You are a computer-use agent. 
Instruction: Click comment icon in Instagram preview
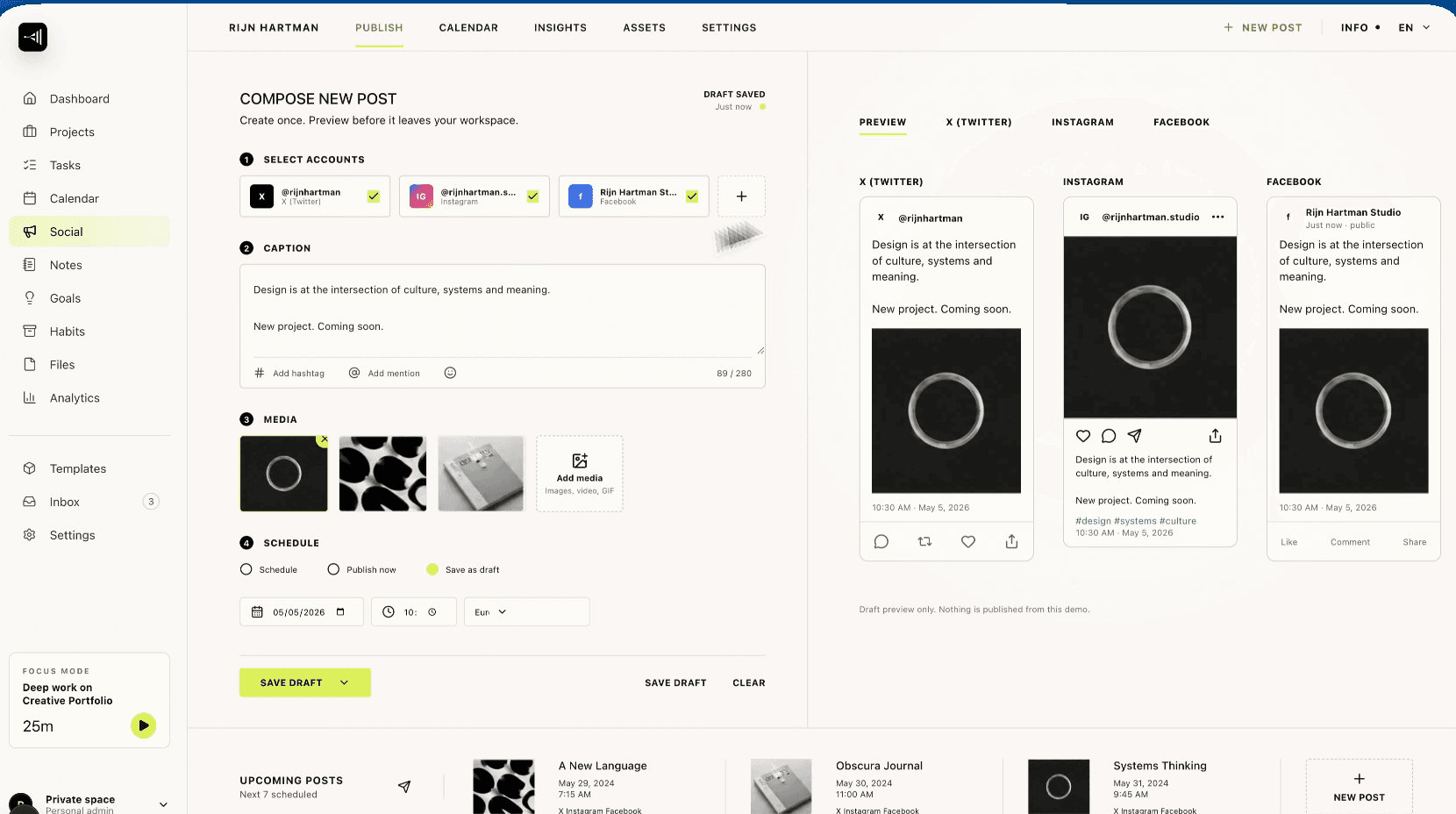pos(1109,436)
